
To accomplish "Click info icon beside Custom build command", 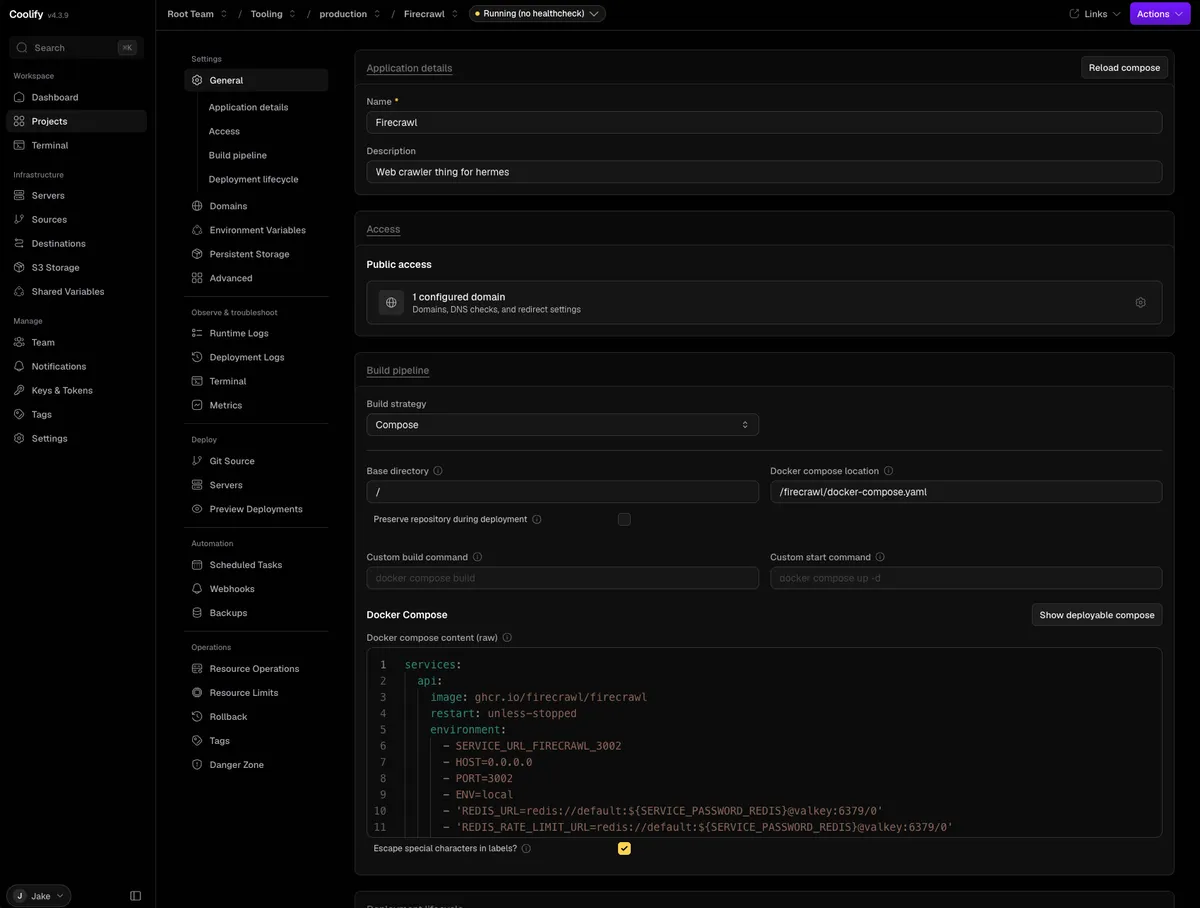I will point(477,557).
